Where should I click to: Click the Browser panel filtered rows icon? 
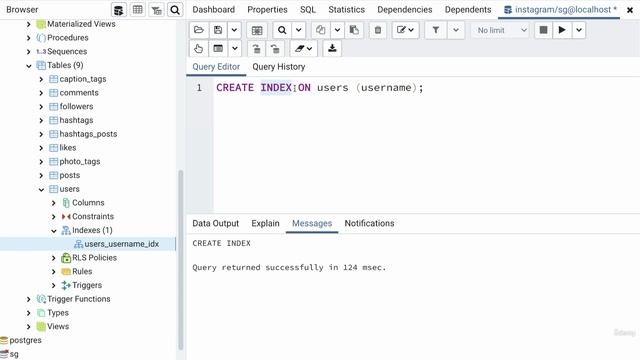(x=156, y=10)
